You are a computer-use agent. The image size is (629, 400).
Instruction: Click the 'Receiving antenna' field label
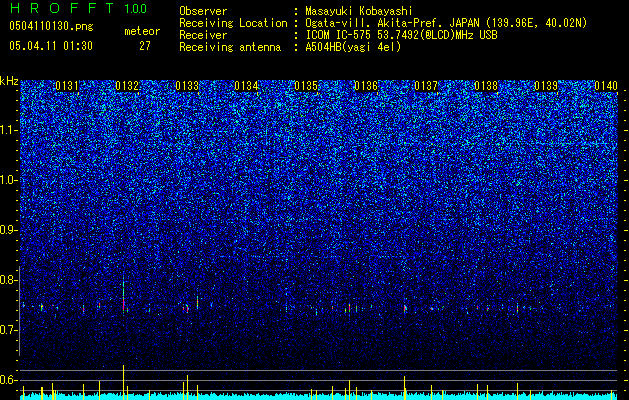pos(230,47)
